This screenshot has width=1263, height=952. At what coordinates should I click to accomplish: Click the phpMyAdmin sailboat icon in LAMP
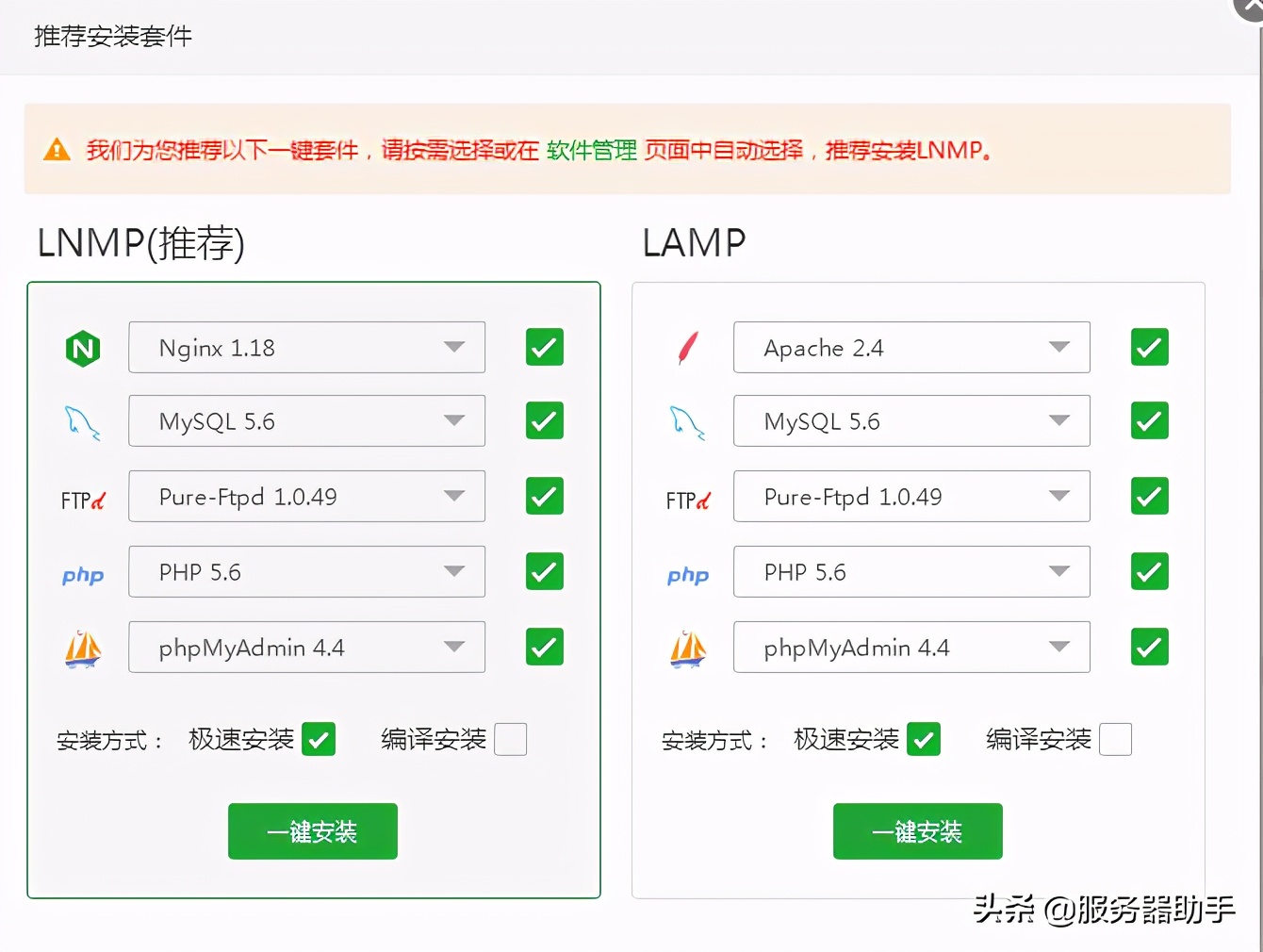click(x=688, y=648)
